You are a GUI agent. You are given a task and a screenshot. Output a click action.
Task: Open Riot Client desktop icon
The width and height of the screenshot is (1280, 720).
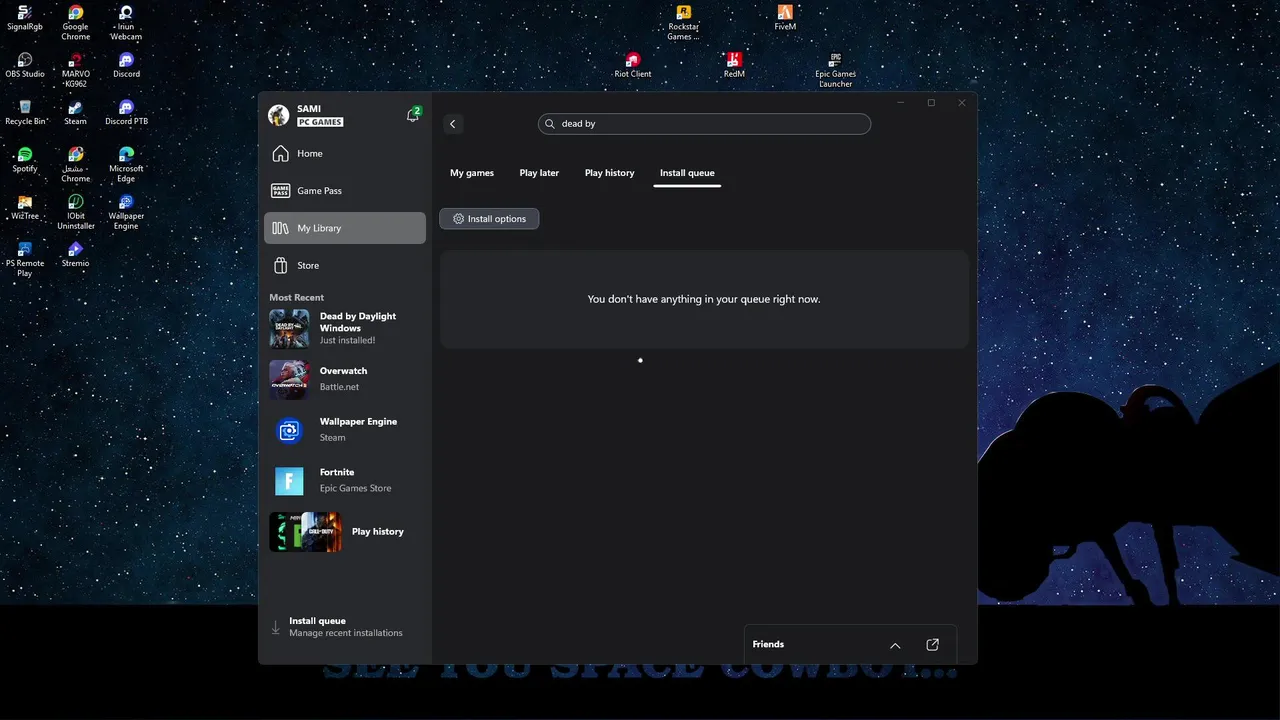click(x=632, y=66)
